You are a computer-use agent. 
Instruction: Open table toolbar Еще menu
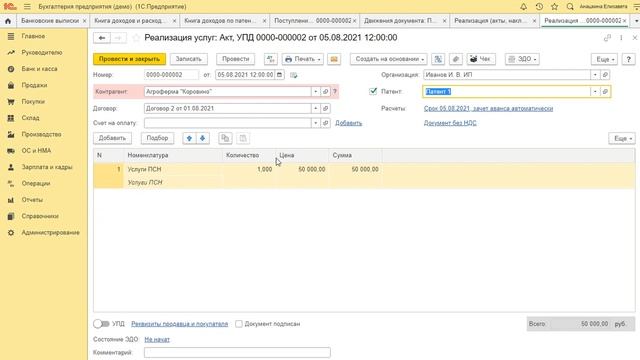[x=622, y=138]
